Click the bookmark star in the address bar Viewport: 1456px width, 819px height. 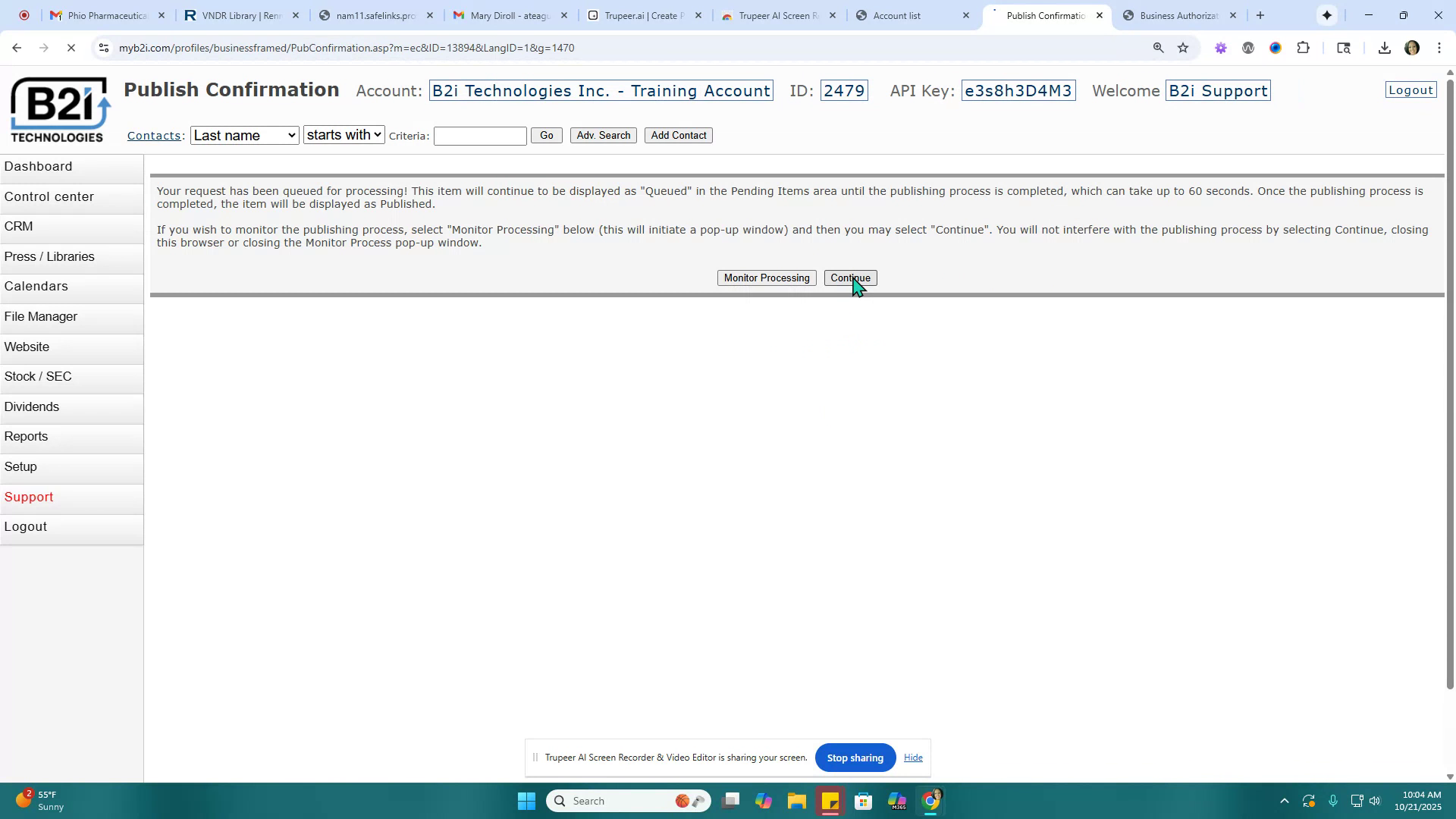(x=1184, y=47)
